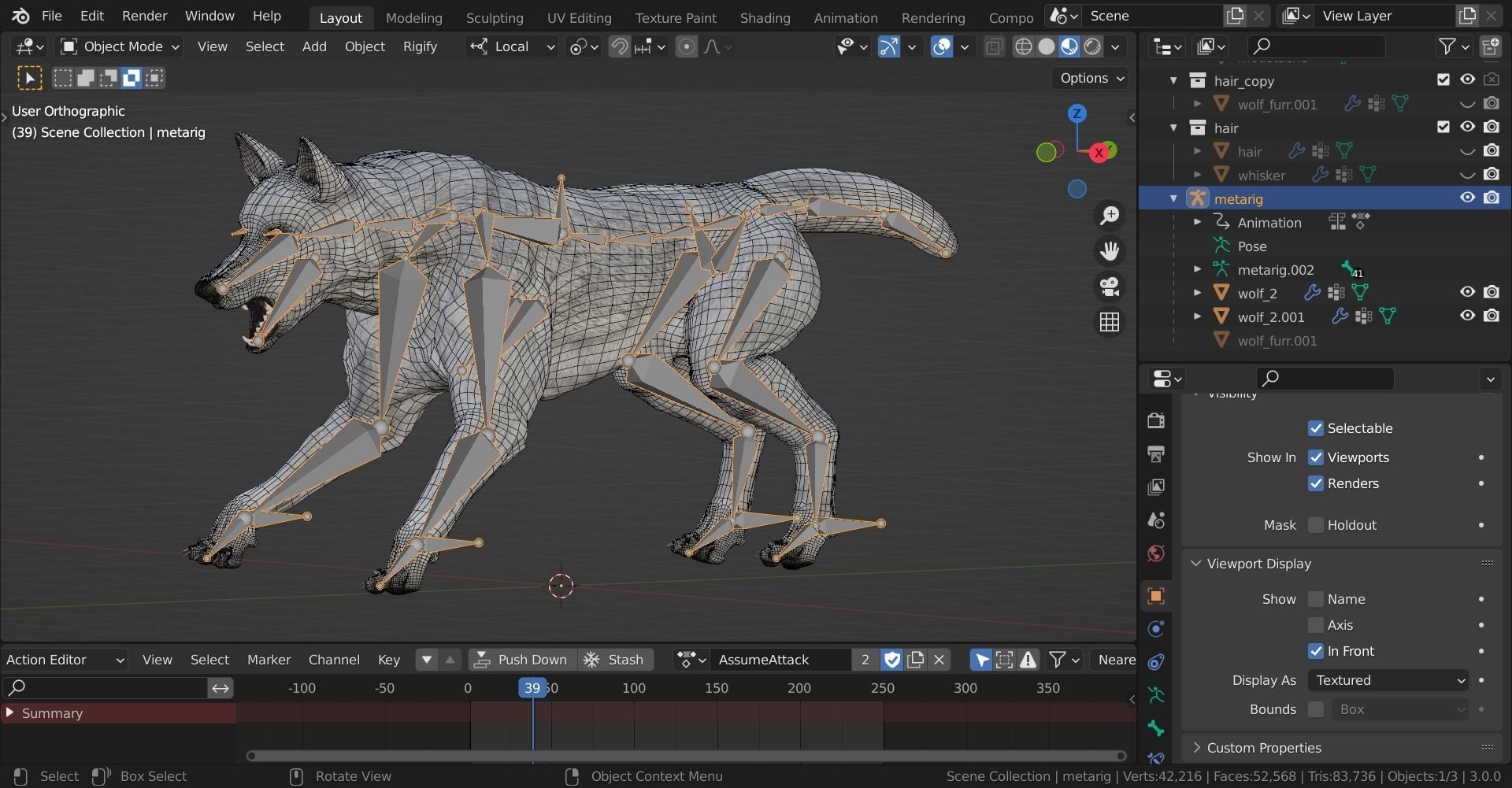Open the Rigify menu
The image size is (1512, 788).
420,47
